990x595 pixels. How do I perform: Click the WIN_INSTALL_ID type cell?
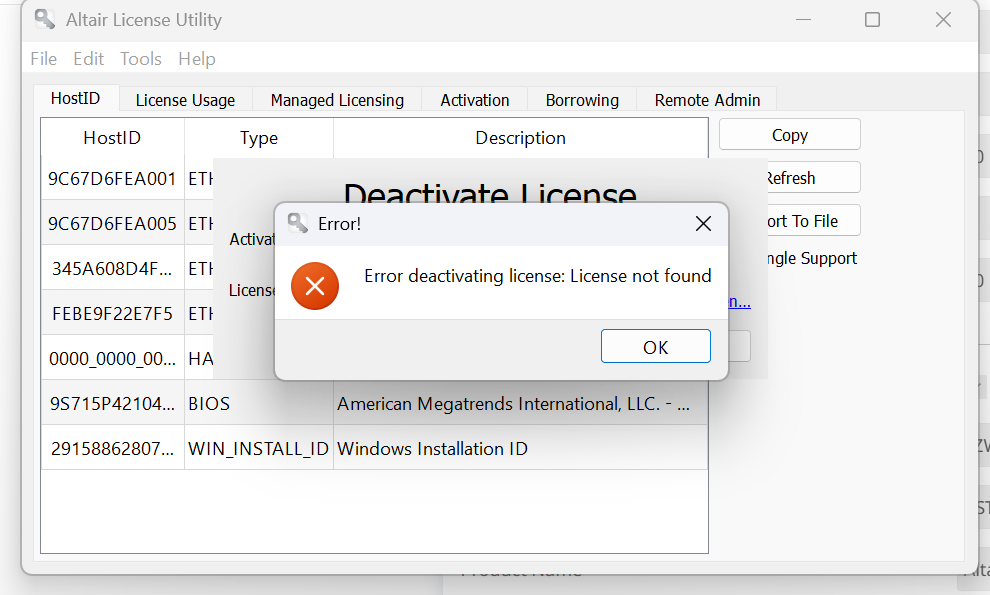pyautogui.click(x=259, y=448)
